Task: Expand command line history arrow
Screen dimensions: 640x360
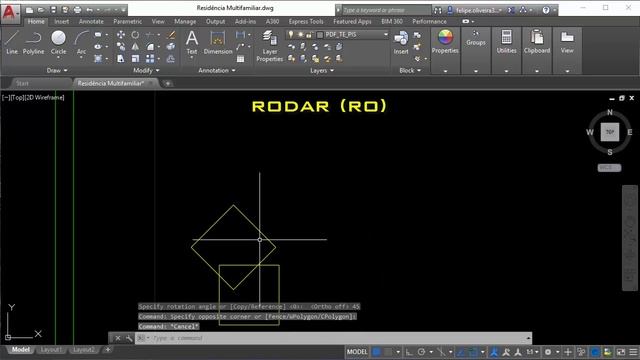Action: click(528, 338)
